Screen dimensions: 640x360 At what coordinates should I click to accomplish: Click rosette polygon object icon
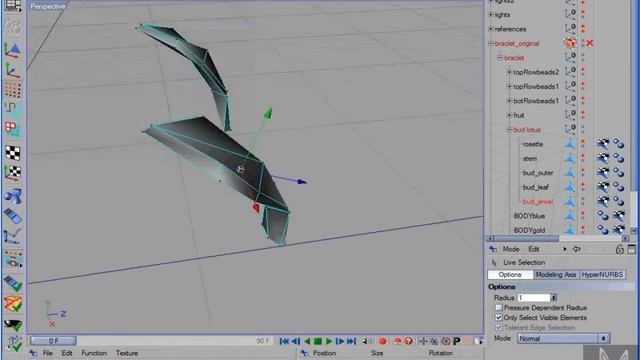[x=570, y=144]
